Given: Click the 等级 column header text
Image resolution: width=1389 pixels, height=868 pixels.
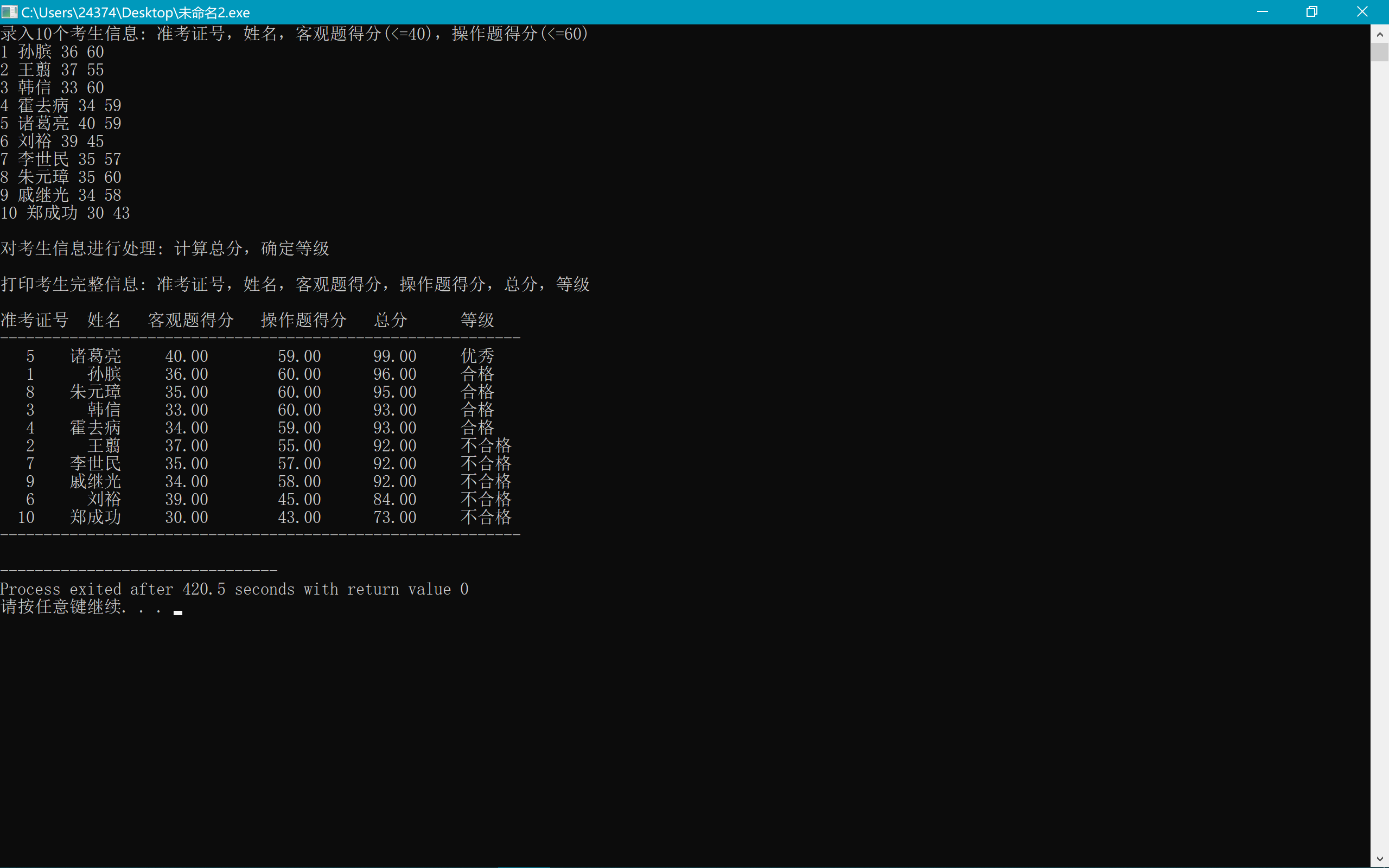Looking at the screenshot, I should [x=477, y=320].
